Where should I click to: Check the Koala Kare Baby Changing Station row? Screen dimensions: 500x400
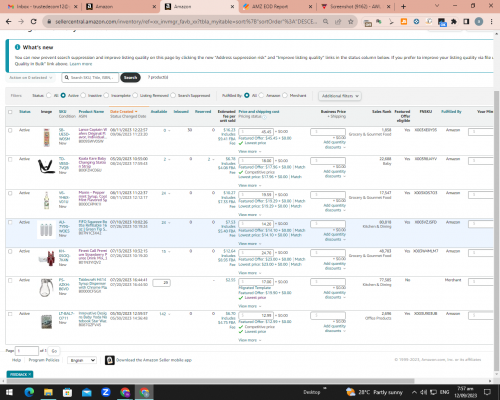pos(10,159)
